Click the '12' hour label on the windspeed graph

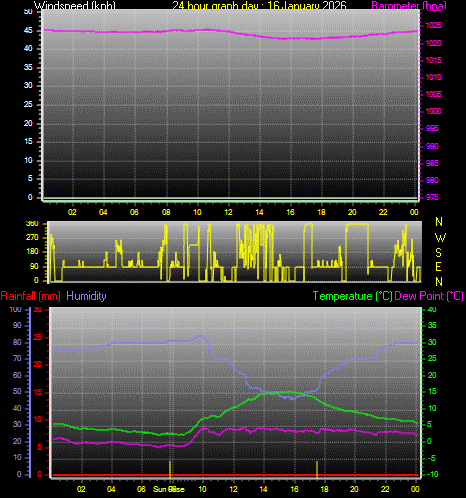[228, 212]
